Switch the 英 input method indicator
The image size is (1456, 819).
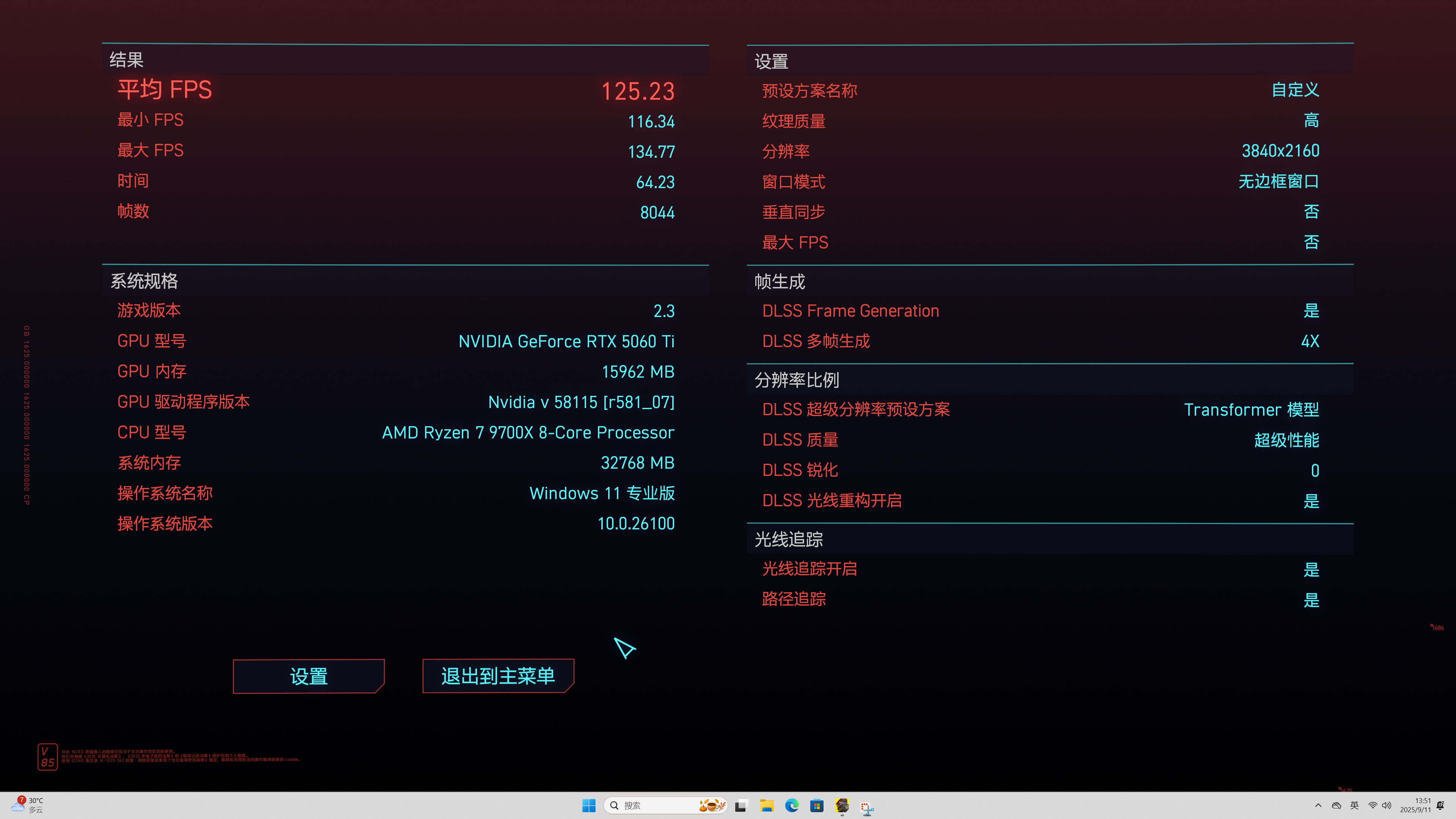[1354, 805]
